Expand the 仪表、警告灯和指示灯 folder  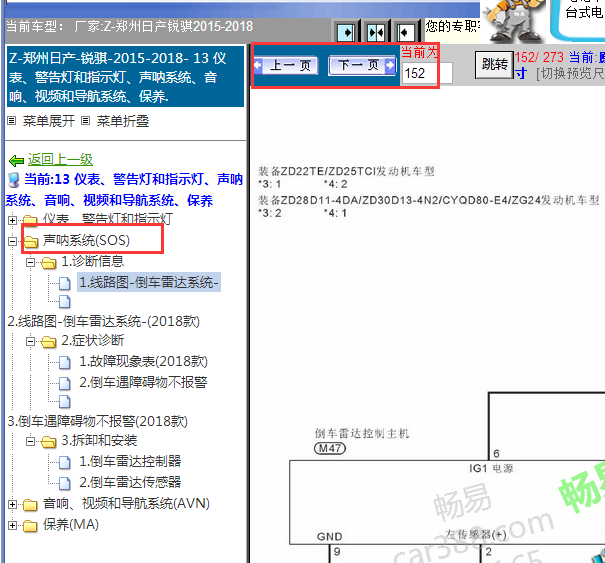12,220
